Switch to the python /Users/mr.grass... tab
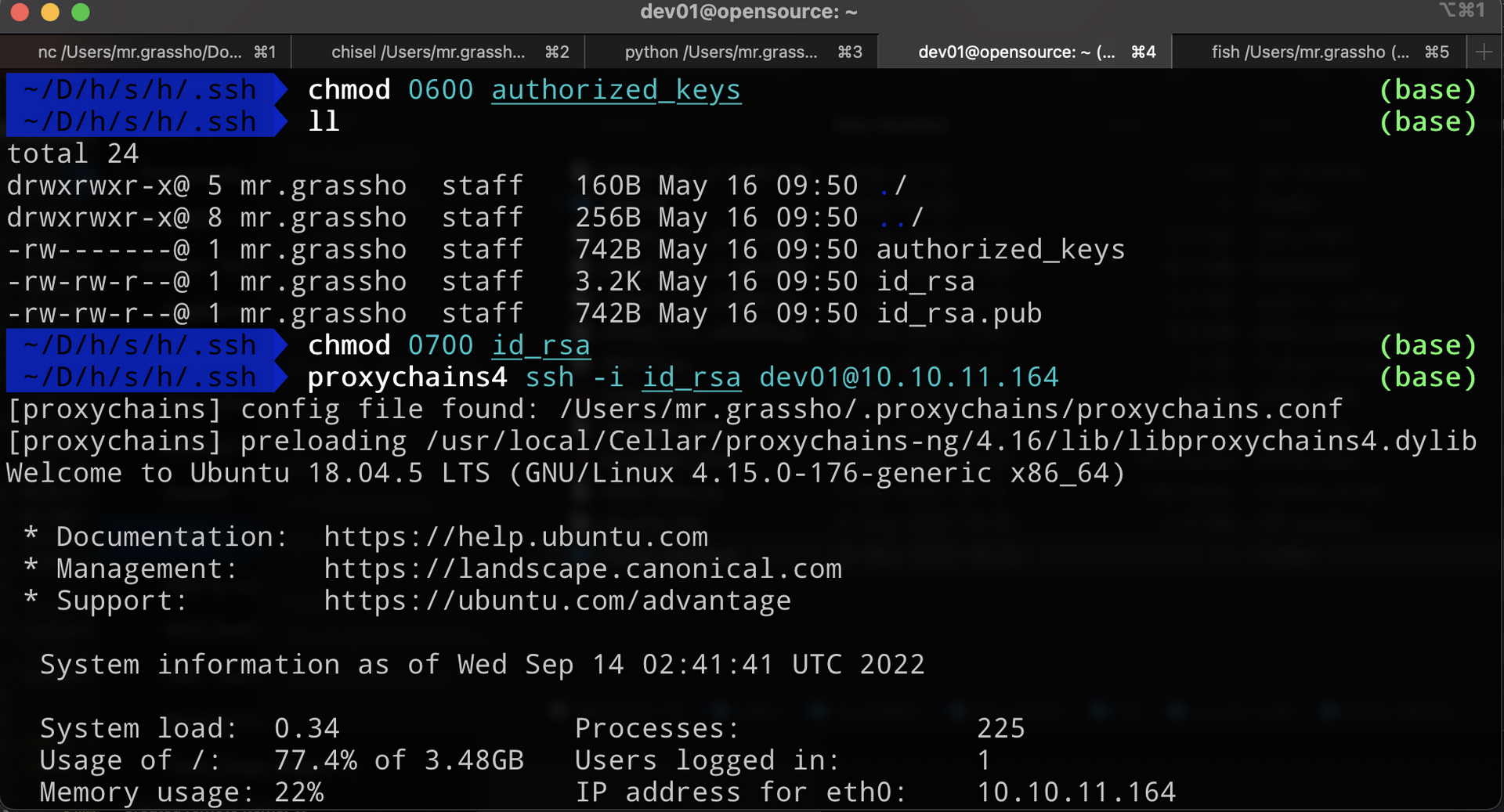 [732, 52]
